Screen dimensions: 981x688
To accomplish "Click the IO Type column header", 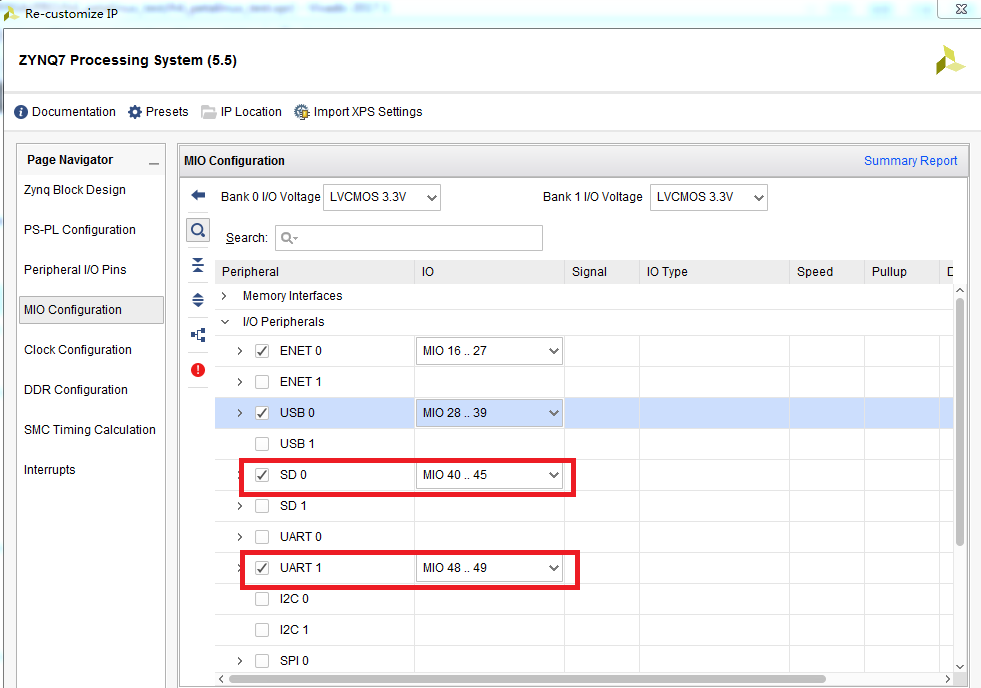I will [x=714, y=272].
